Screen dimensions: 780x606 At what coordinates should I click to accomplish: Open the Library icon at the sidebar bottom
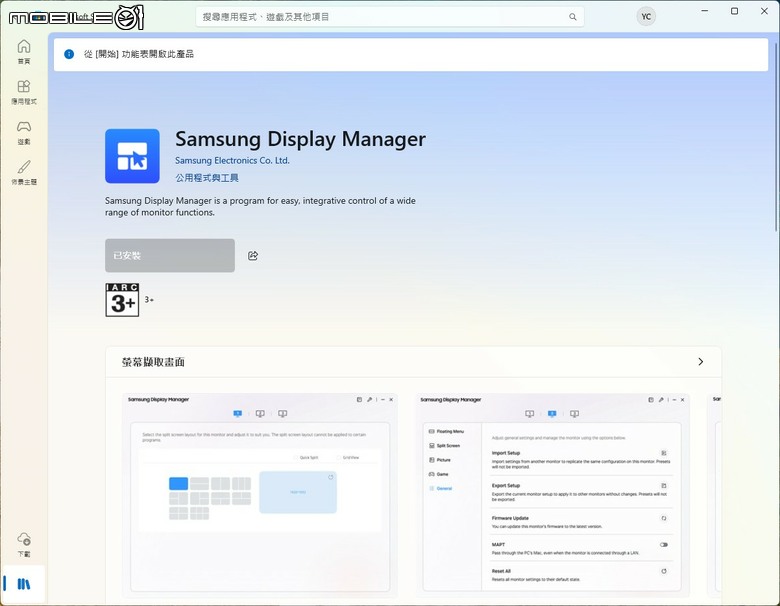23,584
